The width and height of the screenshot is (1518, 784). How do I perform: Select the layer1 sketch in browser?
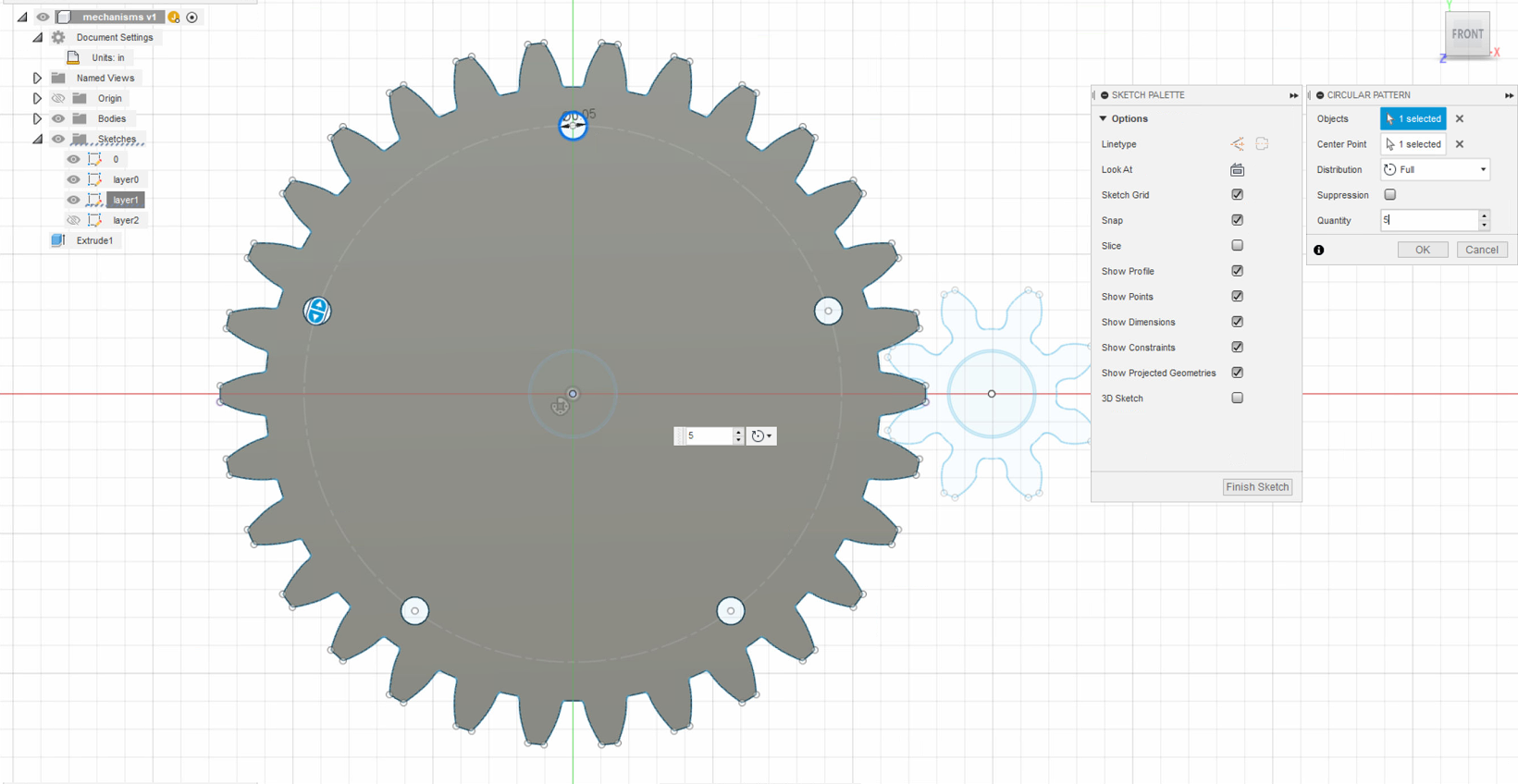click(125, 200)
